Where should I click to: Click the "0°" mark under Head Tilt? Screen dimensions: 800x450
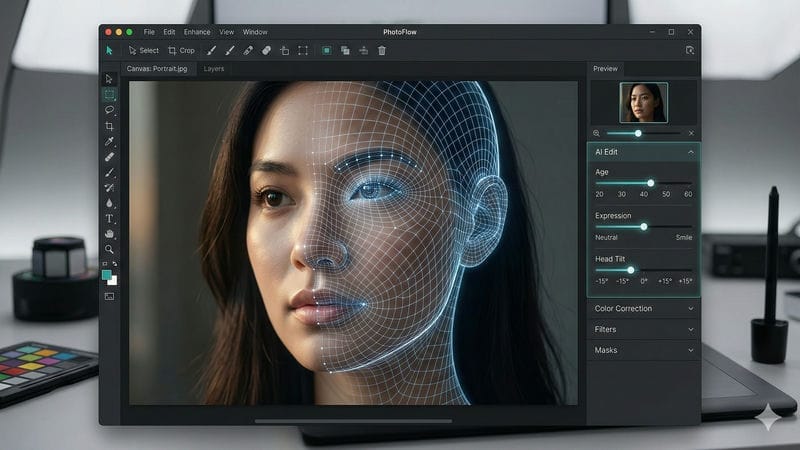click(644, 281)
